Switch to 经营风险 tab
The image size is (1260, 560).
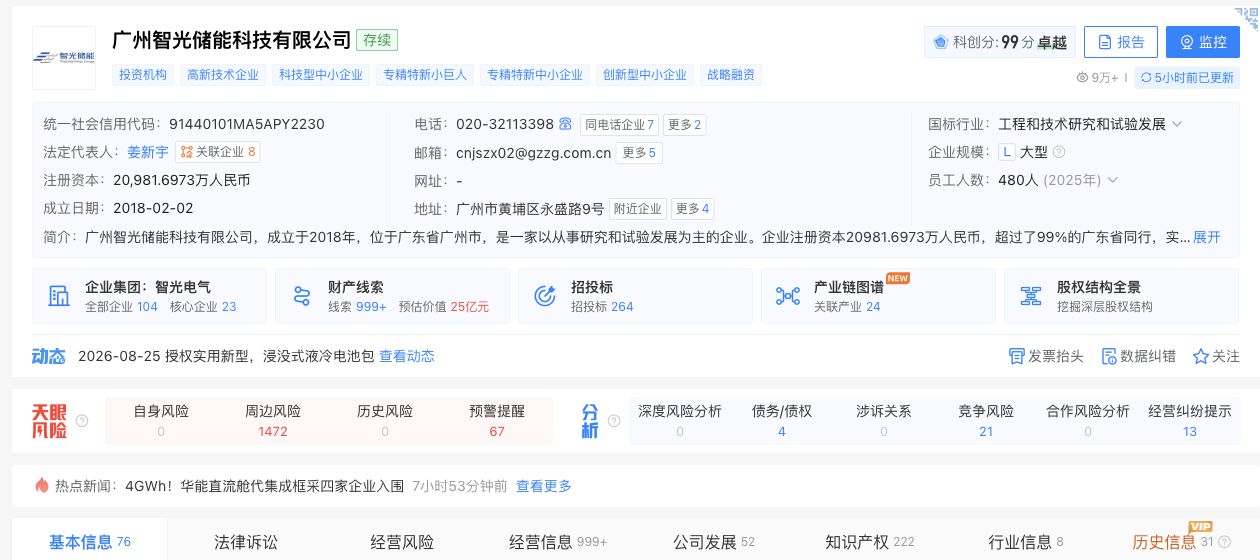pos(402,542)
